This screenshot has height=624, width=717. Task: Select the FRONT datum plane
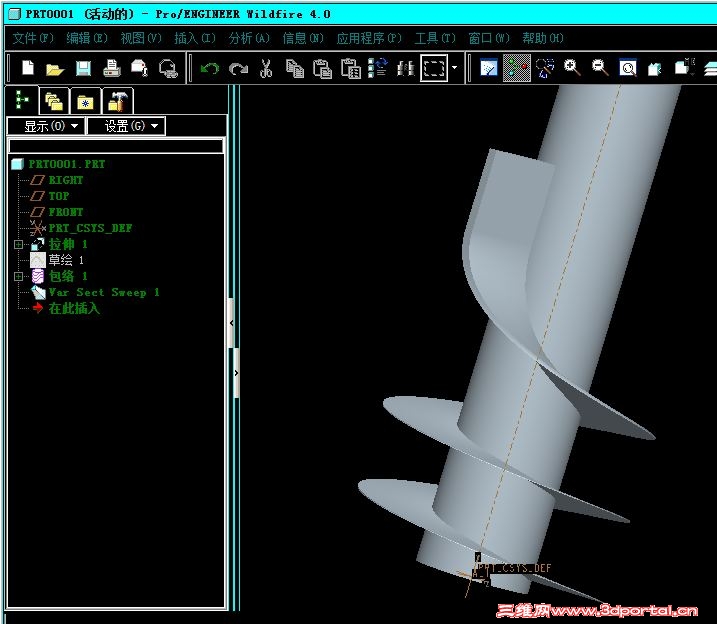[x=66, y=212]
